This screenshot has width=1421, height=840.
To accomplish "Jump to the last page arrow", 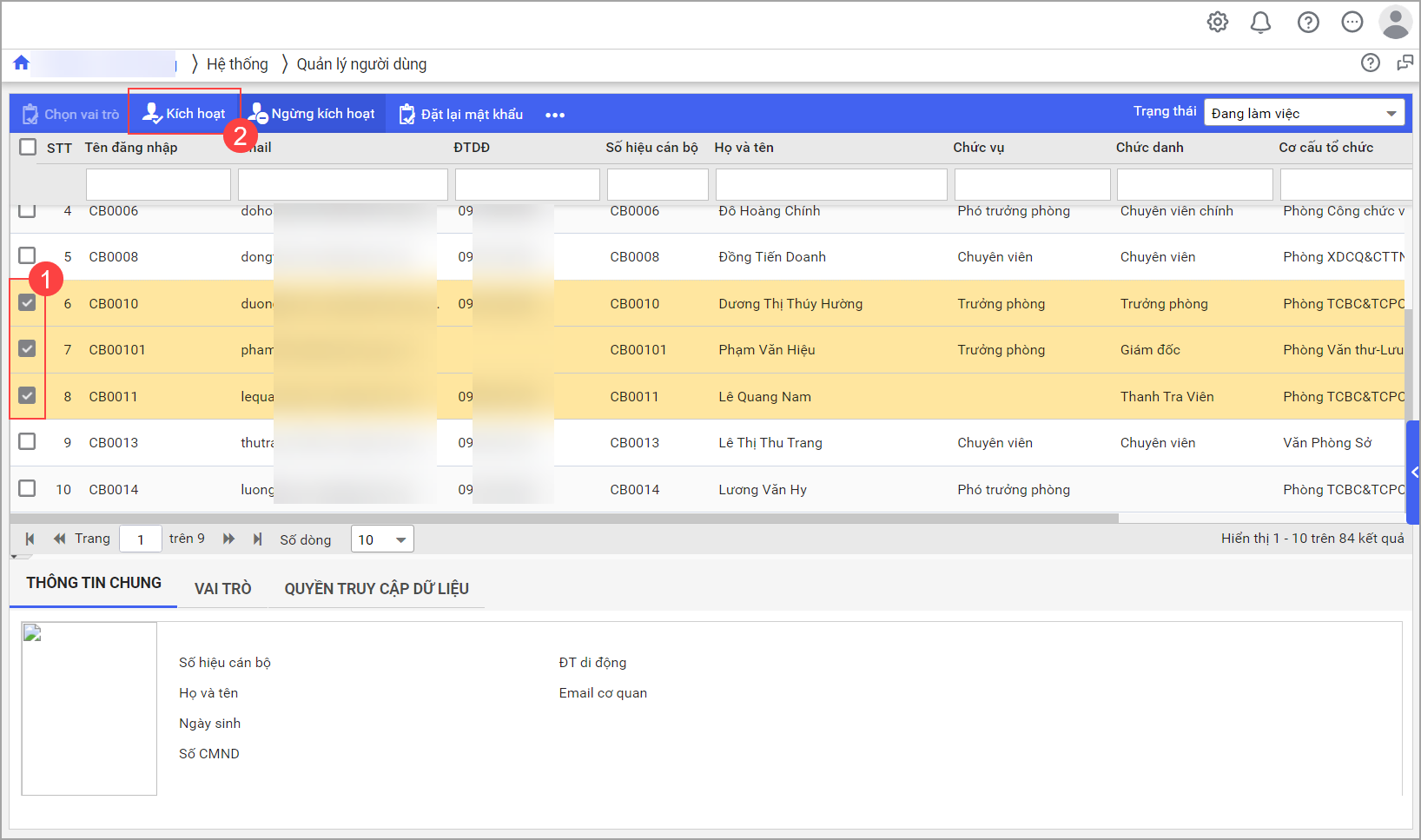I will click(257, 539).
